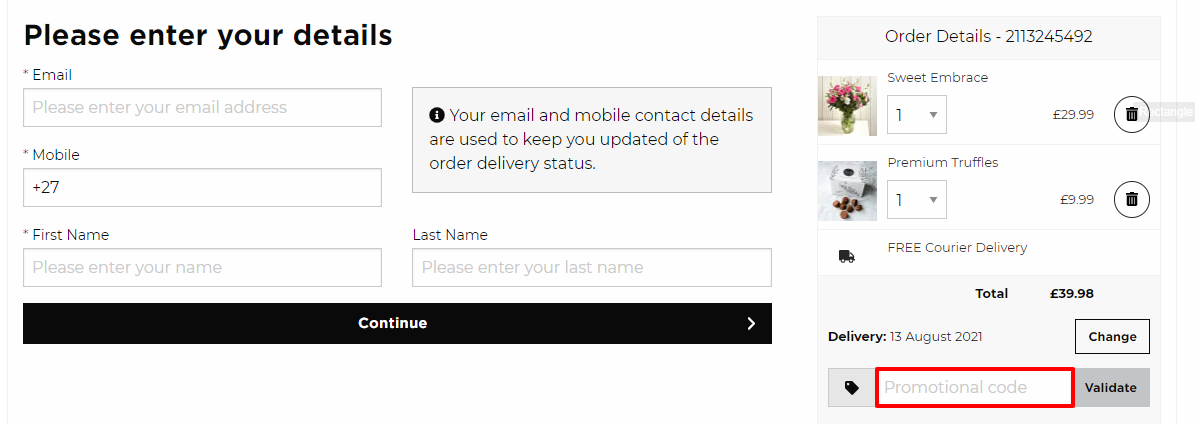Screen dimensions: 1195x424
Task: Delete Sweet Embrace item using trash icon
Action: click(x=1132, y=114)
